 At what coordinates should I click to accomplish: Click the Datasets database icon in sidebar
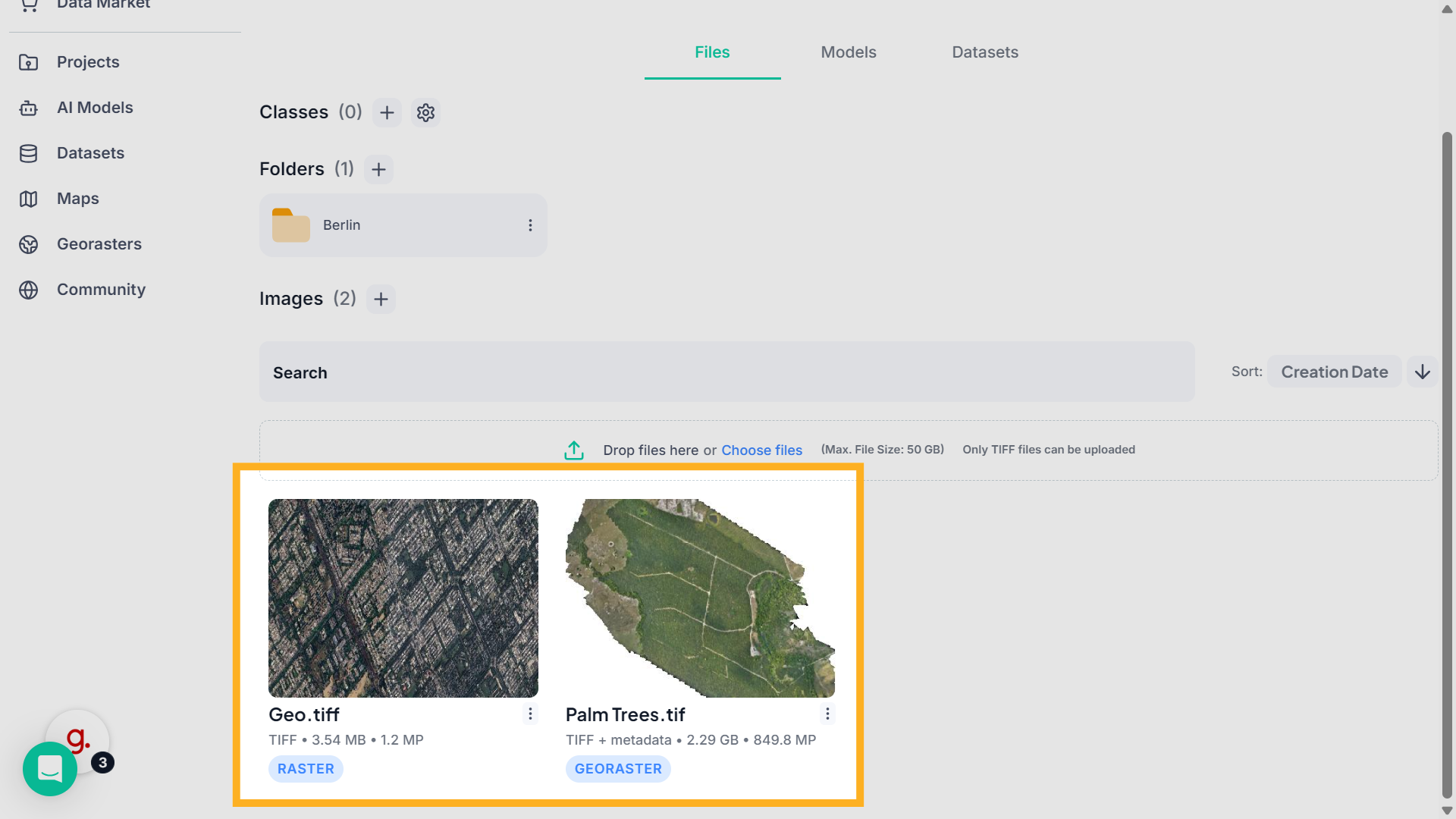(28, 153)
